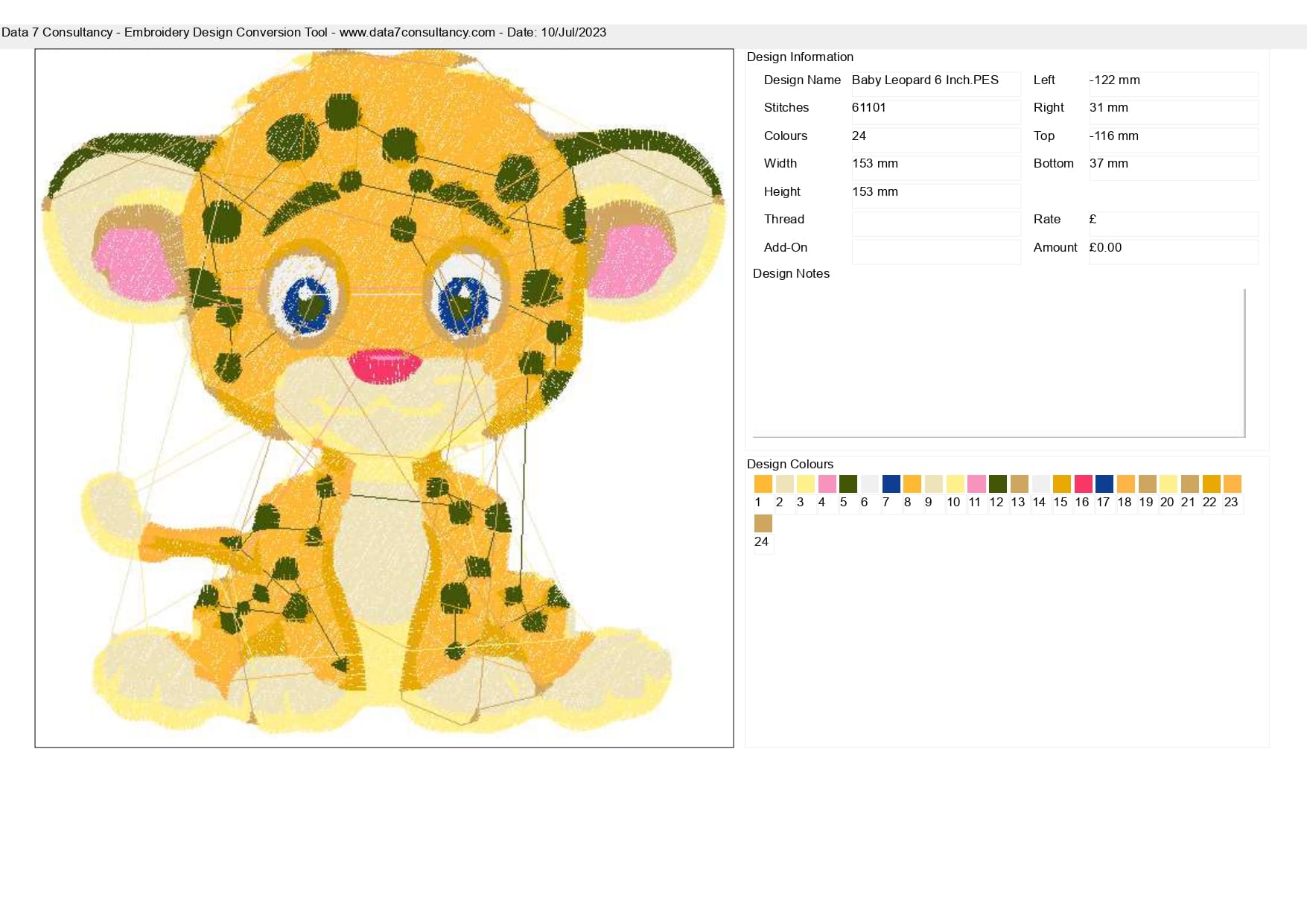
Task: Click the Design Notes label
Action: click(x=791, y=273)
